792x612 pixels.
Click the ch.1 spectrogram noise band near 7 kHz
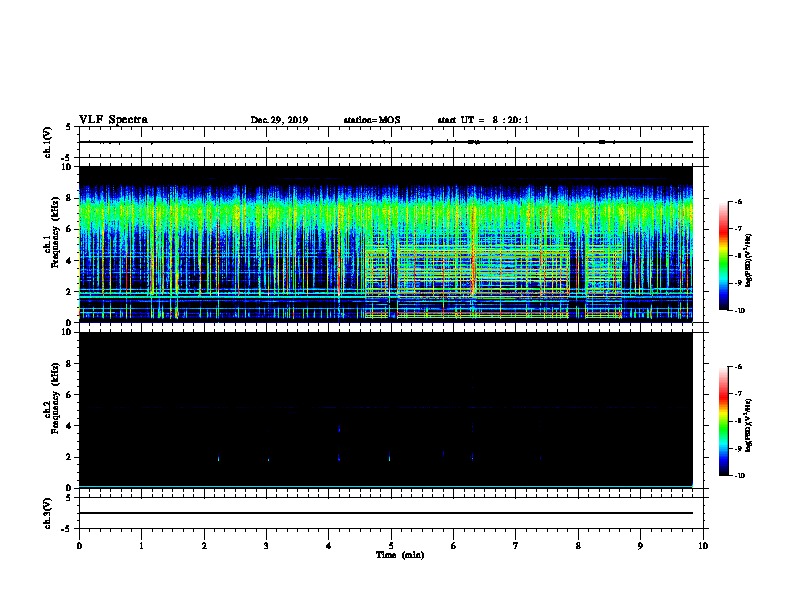(x=386, y=212)
